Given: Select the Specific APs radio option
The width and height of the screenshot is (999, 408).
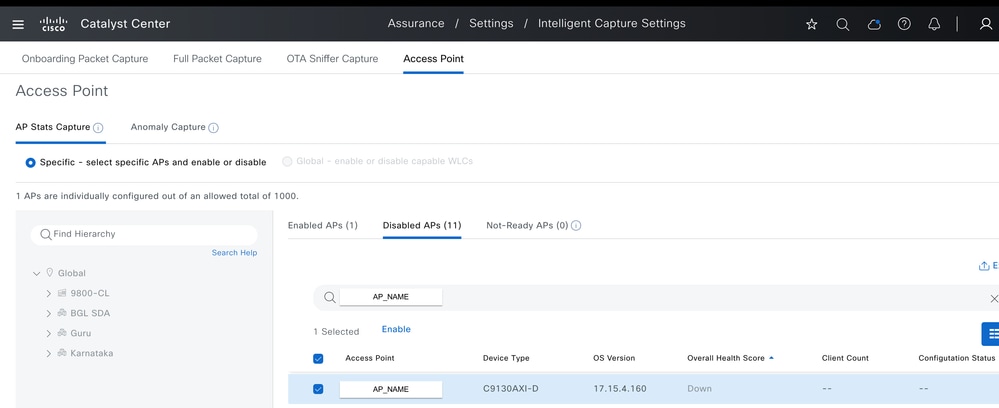Looking at the screenshot, I should click(x=31, y=163).
